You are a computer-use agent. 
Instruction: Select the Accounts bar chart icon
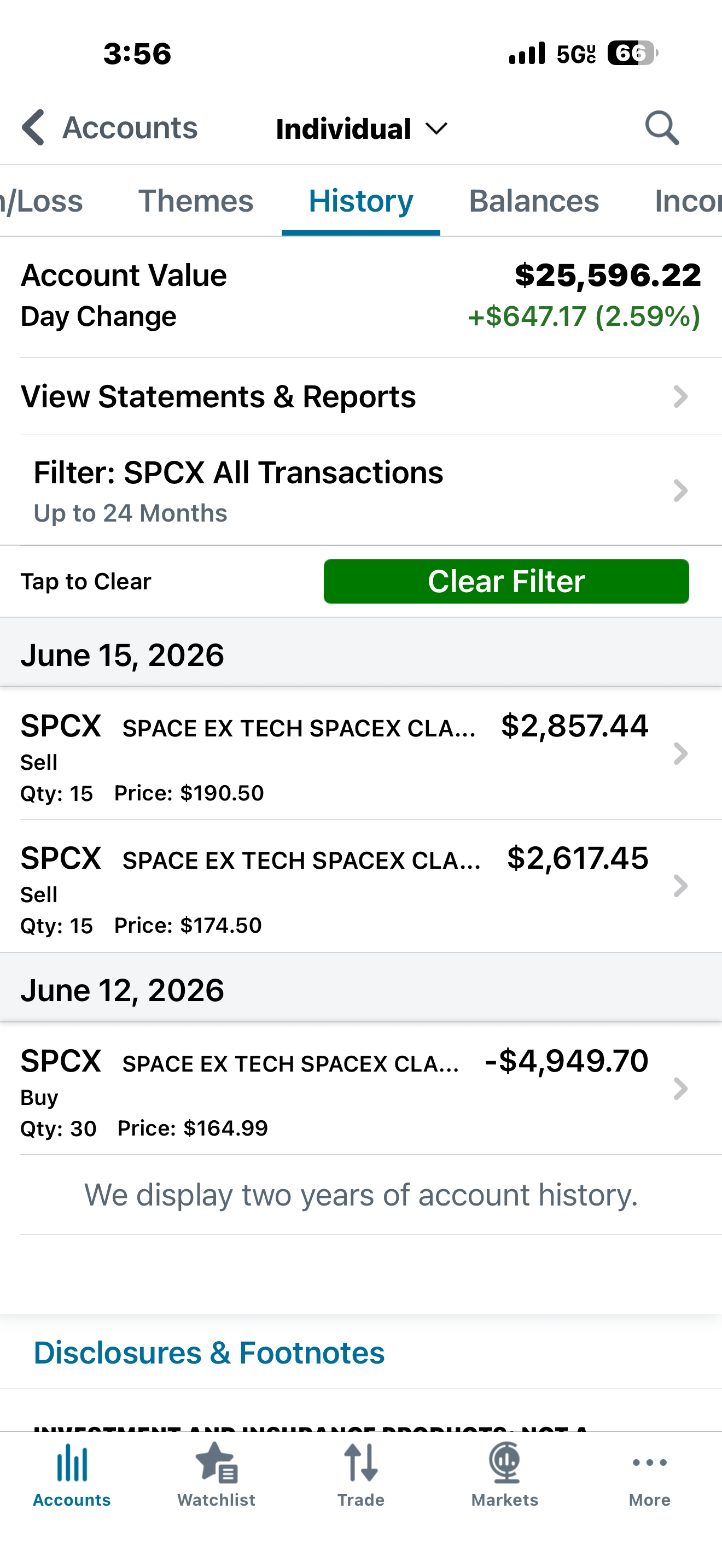click(72, 1462)
